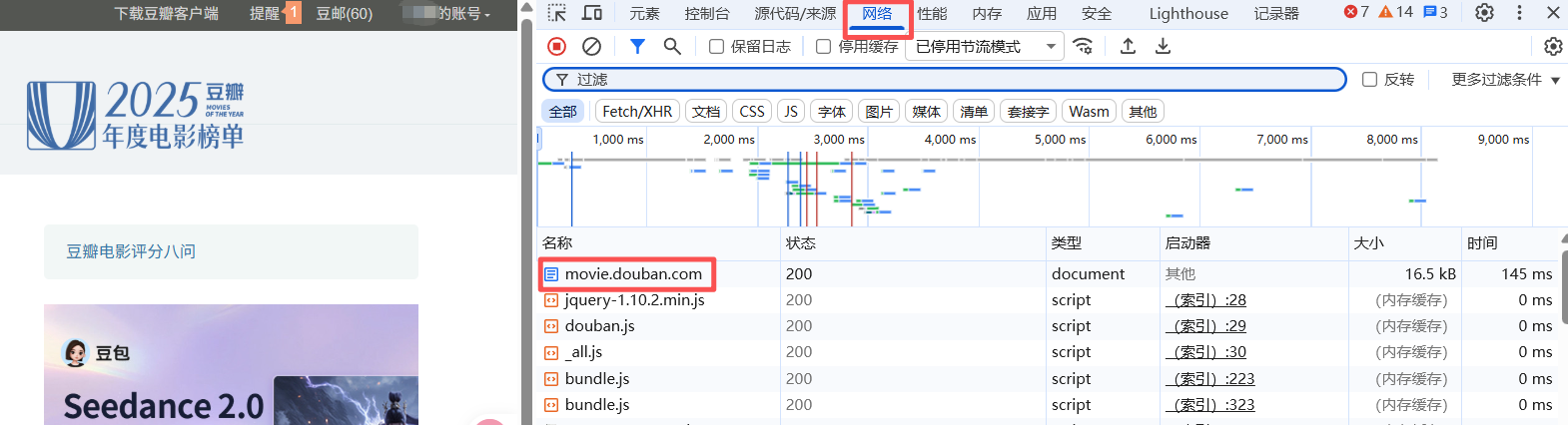Viewport: 1568px width, 425px height.
Task: Open the 源代码/来源 tab
Action: 795,13
